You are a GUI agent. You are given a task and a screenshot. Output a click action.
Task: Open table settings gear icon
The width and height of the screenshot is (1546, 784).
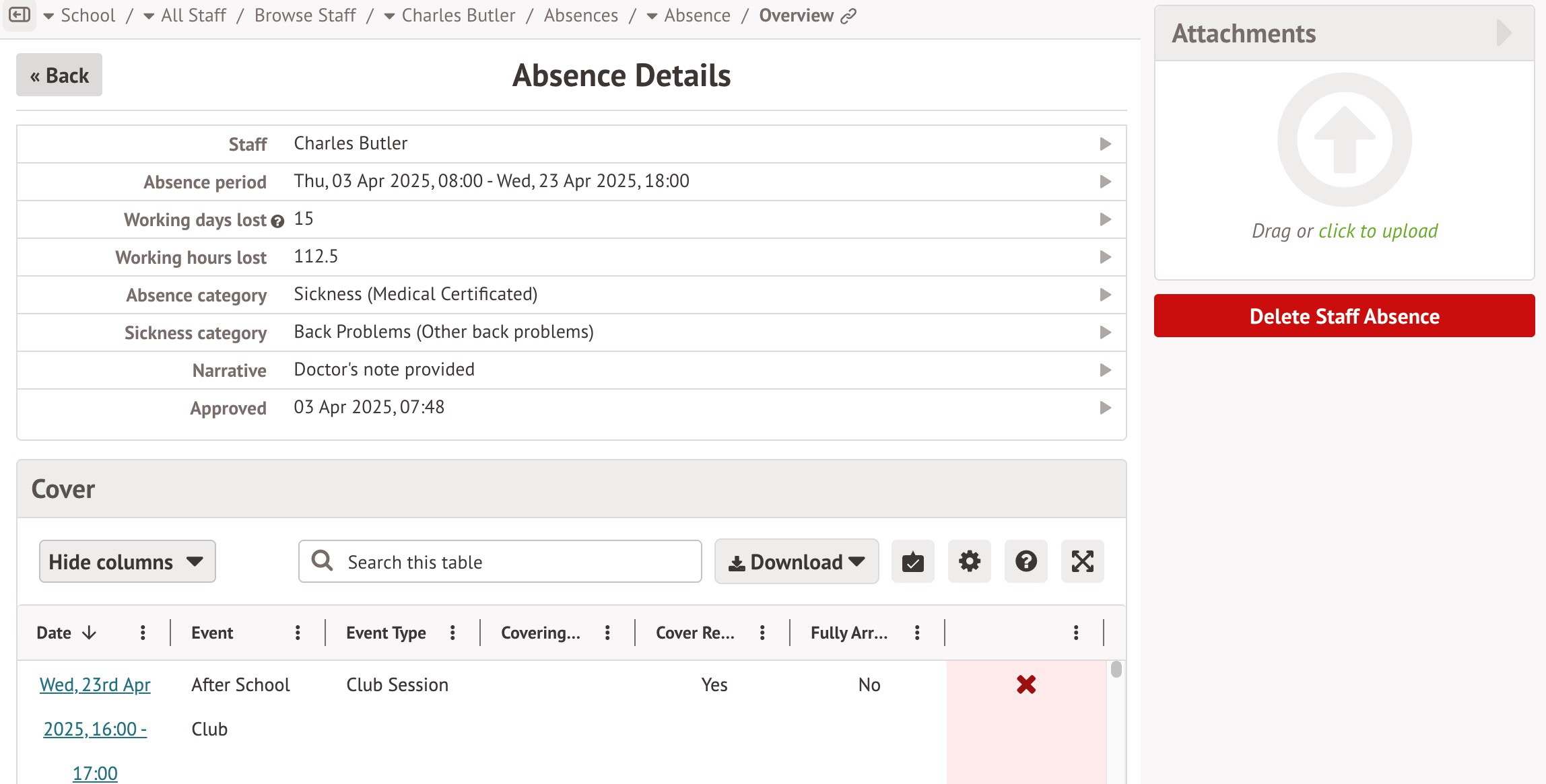pos(969,561)
